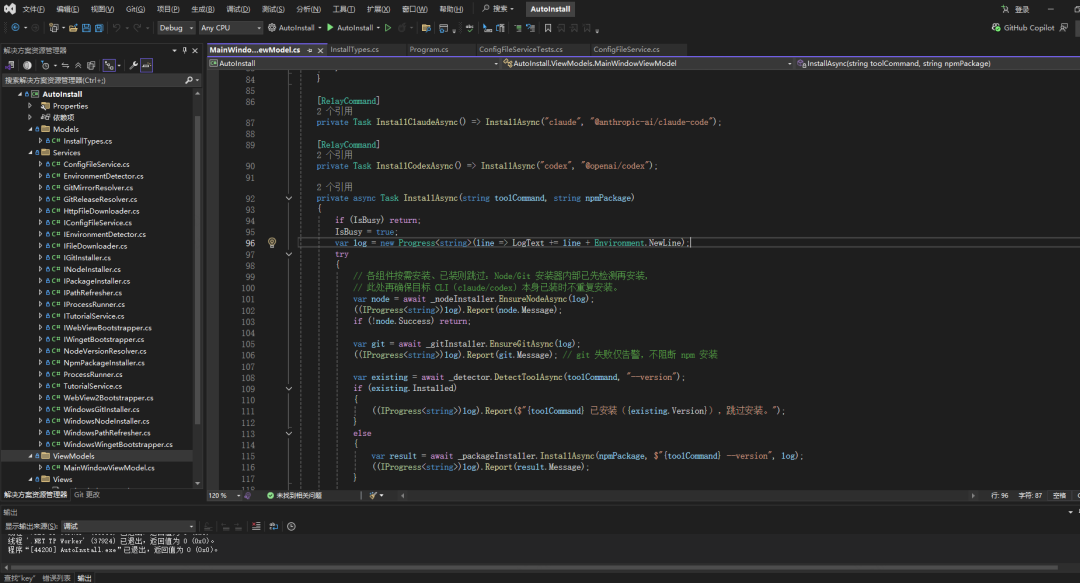Switch to 错误列表 tab at bottom
The width and height of the screenshot is (1080, 583).
pyautogui.click(x=56, y=578)
